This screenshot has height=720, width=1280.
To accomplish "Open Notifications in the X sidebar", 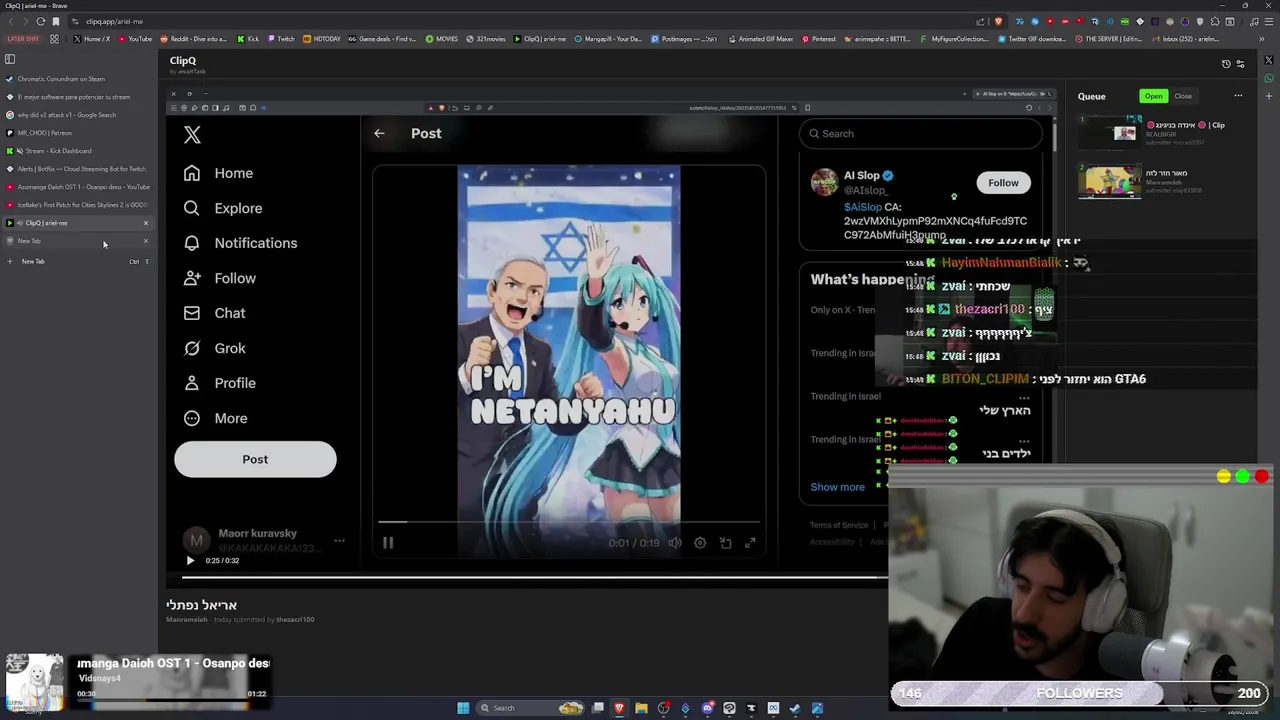I will (x=241, y=243).
